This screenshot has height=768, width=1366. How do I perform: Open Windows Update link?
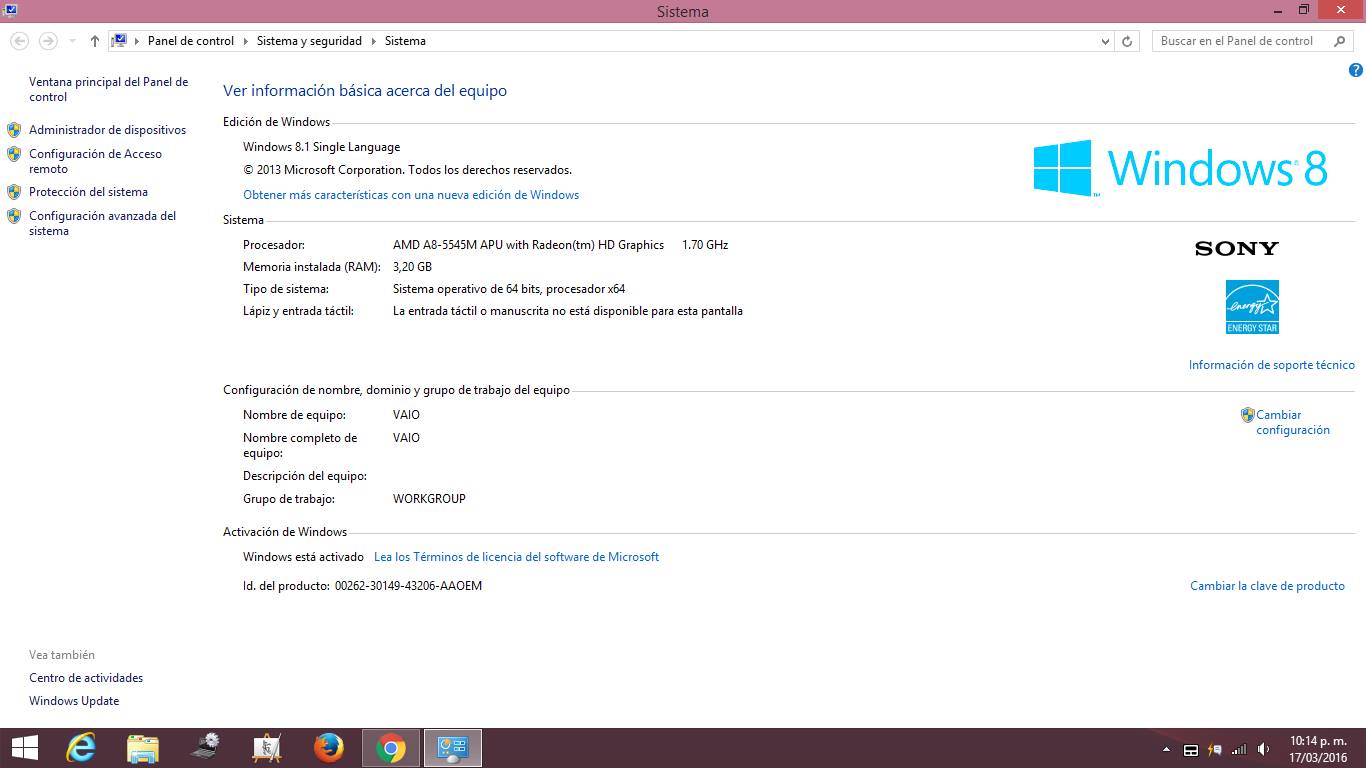click(74, 701)
